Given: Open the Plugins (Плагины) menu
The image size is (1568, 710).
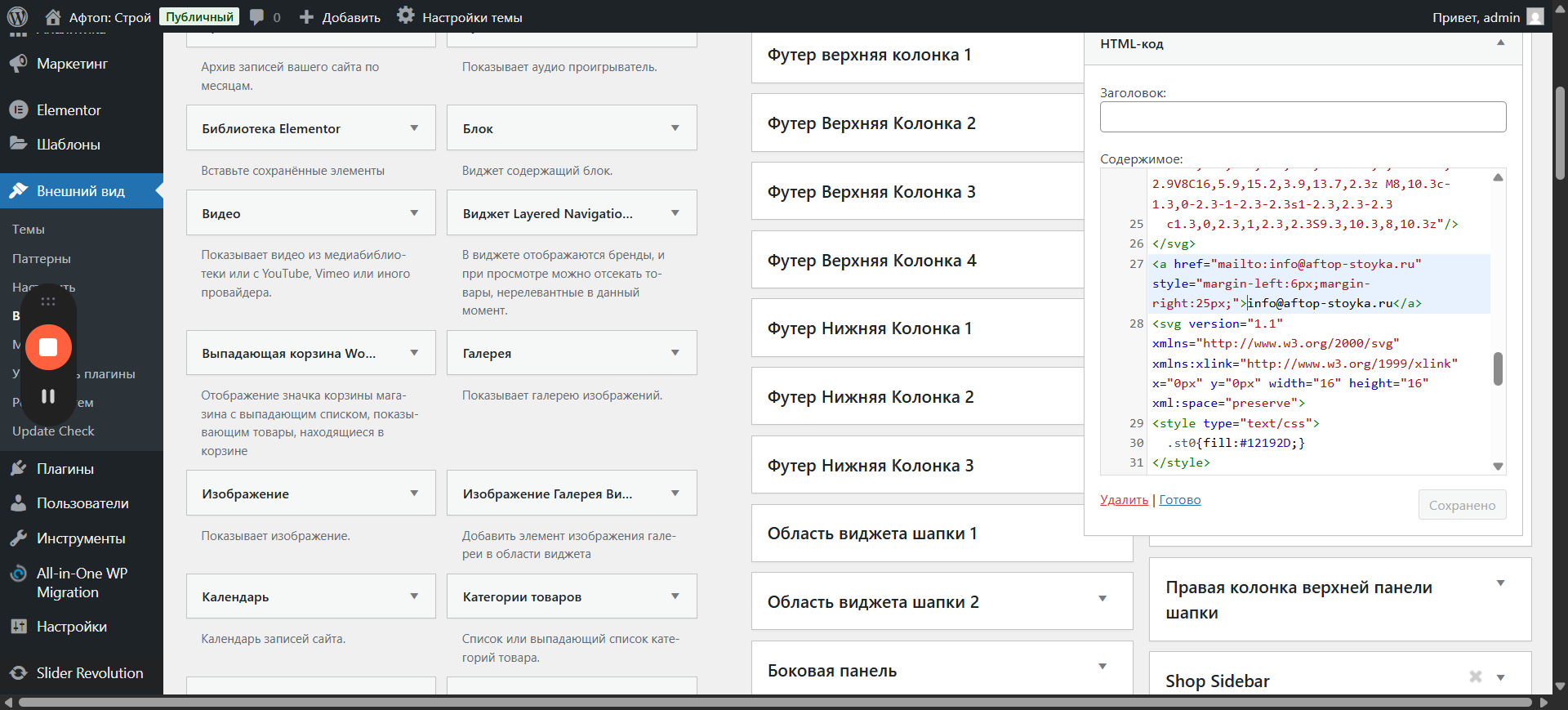Looking at the screenshot, I should pyautogui.click(x=65, y=469).
